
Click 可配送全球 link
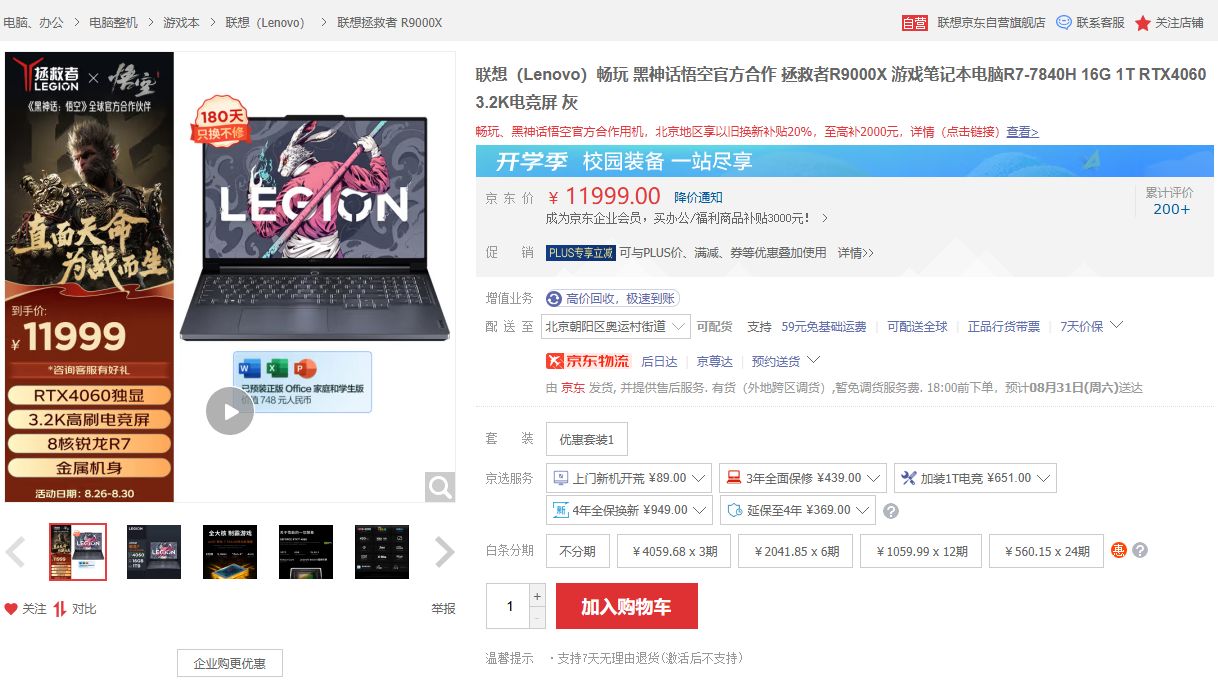pos(917,326)
